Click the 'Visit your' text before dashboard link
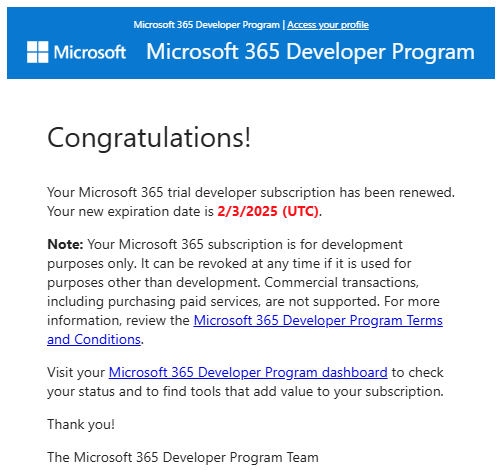The height and width of the screenshot is (470, 503). 76,373
